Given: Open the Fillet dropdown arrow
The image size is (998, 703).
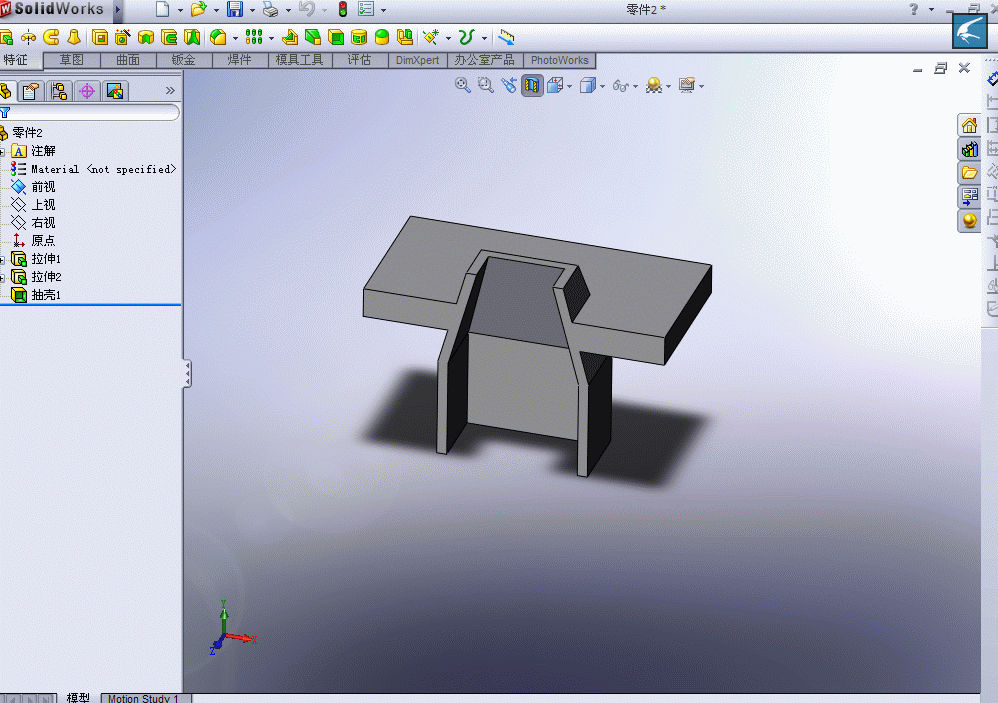Looking at the screenshot, I should click(235, 38).
